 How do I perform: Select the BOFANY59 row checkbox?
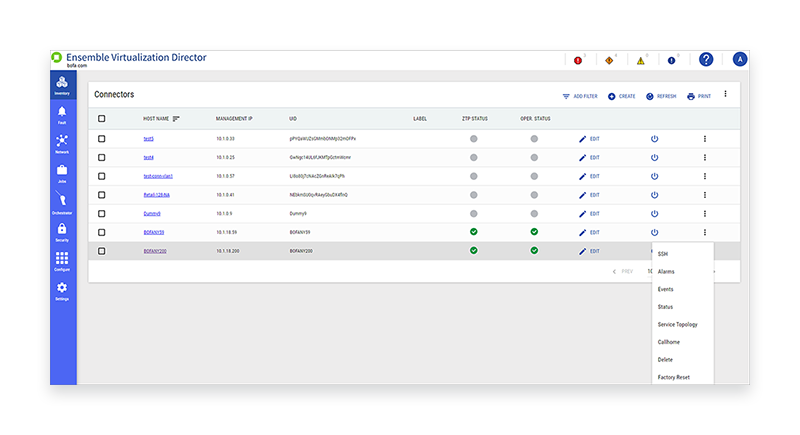pyautogui.click(x=101, y=232)
